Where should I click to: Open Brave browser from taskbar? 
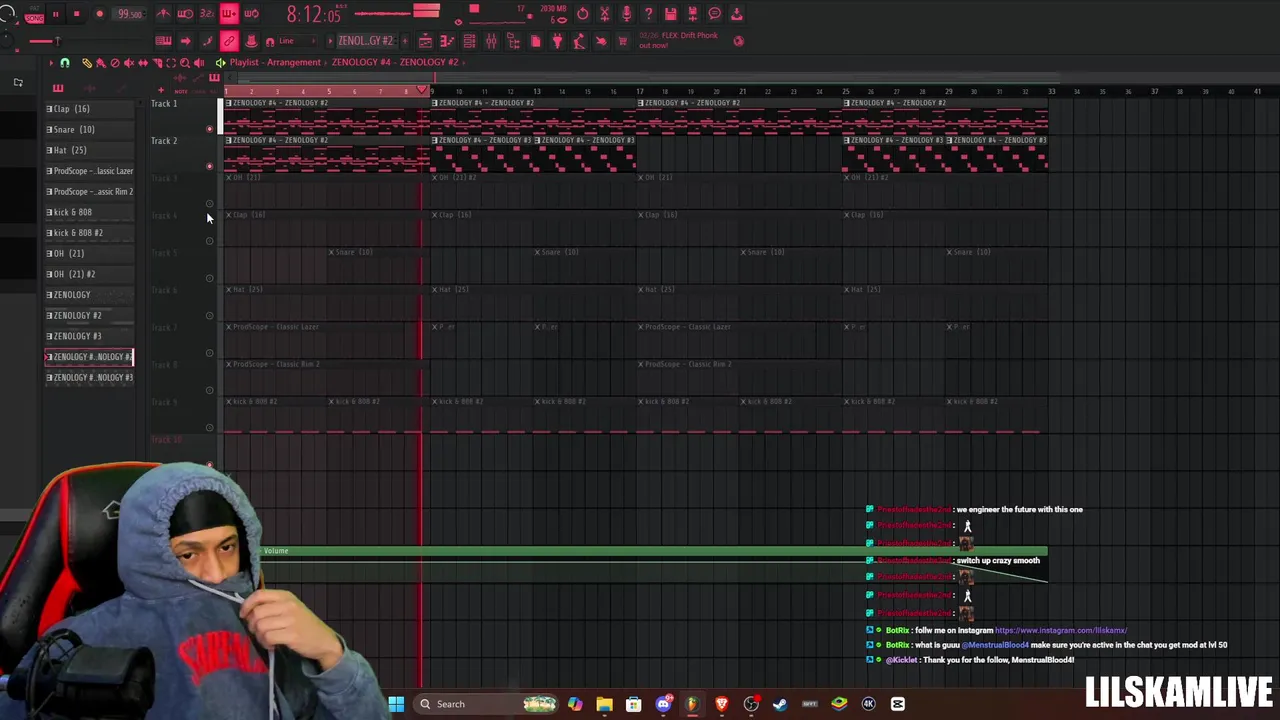pos(722,704)
